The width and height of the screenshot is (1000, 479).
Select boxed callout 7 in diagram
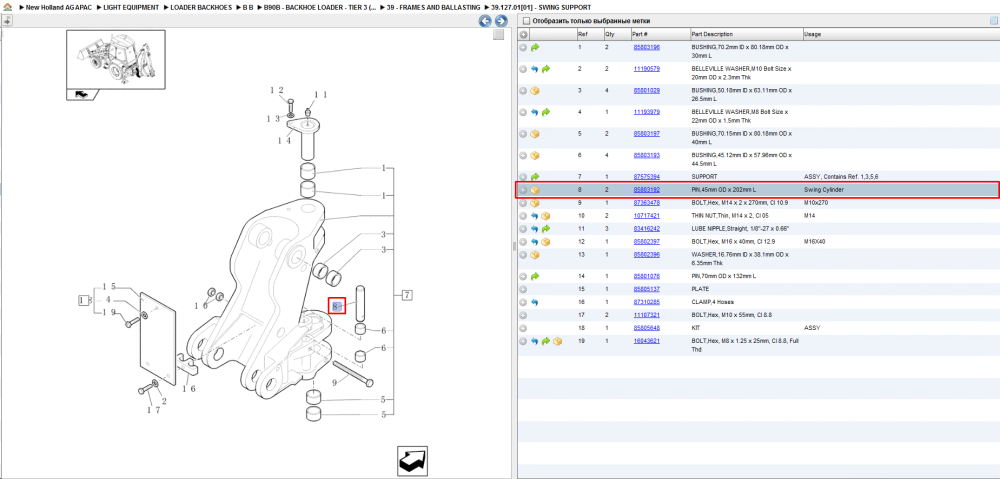406,295
